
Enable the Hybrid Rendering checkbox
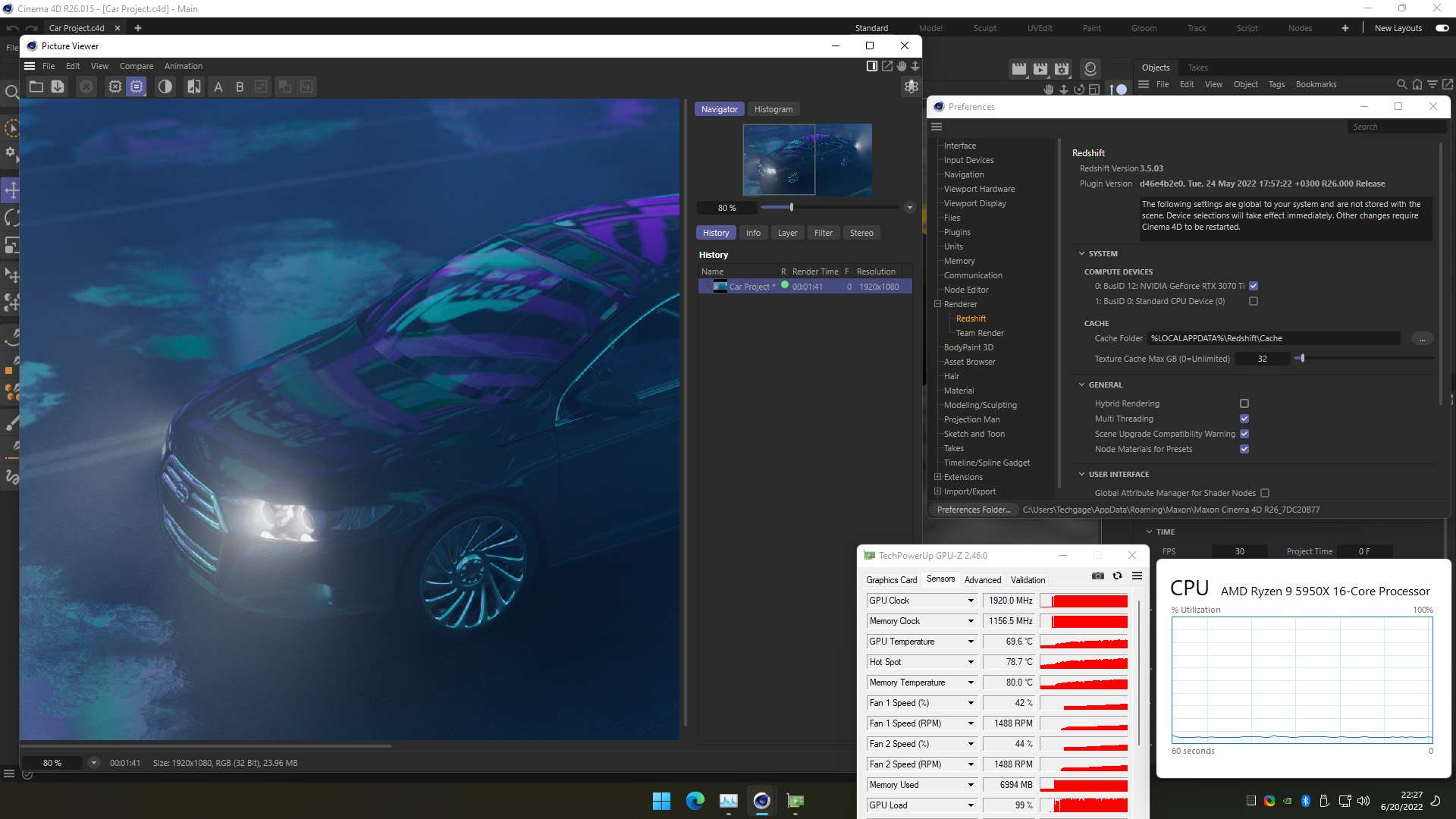1244,403
